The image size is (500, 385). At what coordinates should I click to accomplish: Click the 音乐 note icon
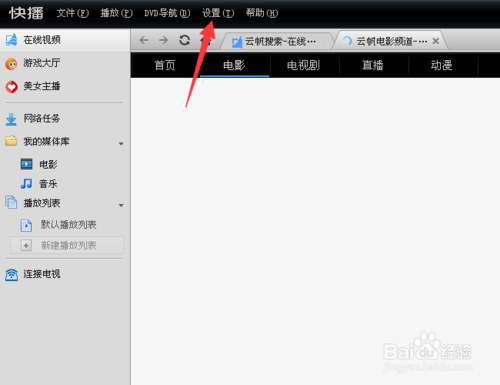pos(26,183)
